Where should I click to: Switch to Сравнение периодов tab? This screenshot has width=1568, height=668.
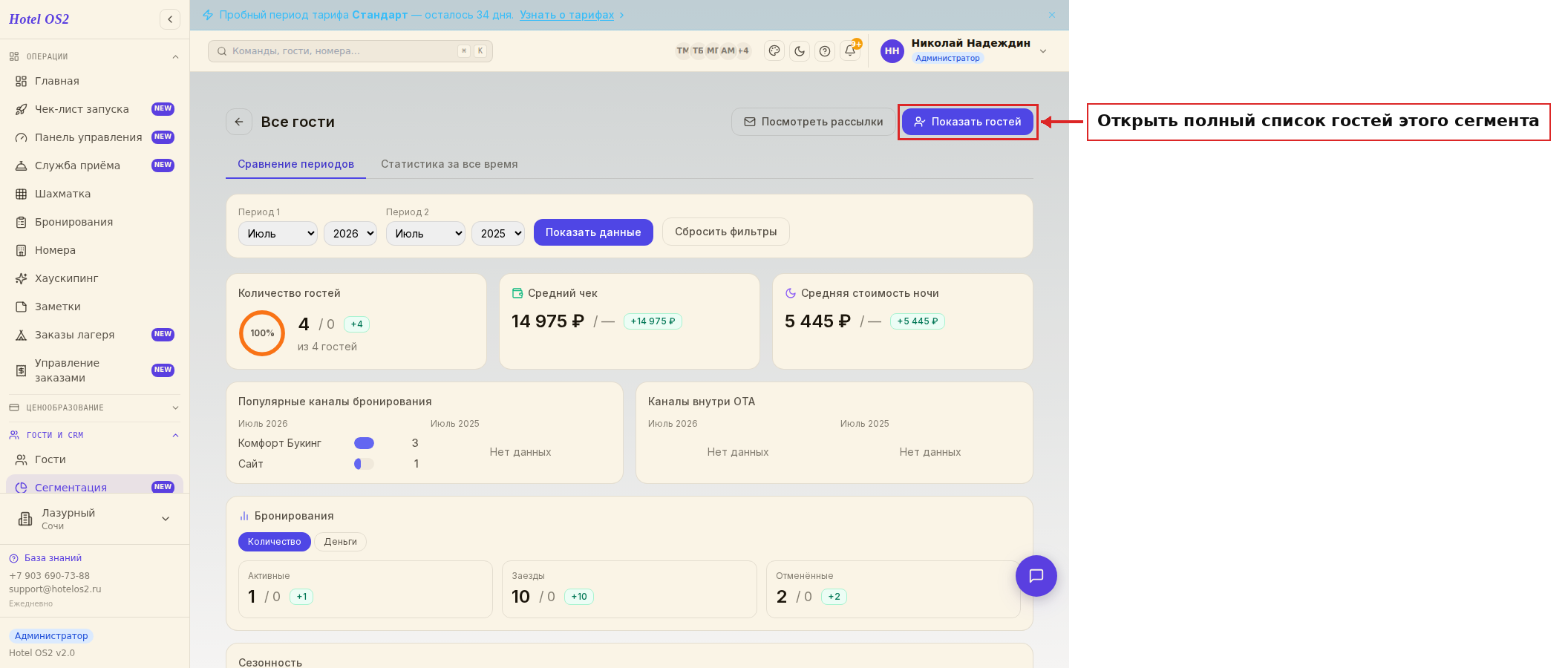pyautogui.click(x=295, y=164)
